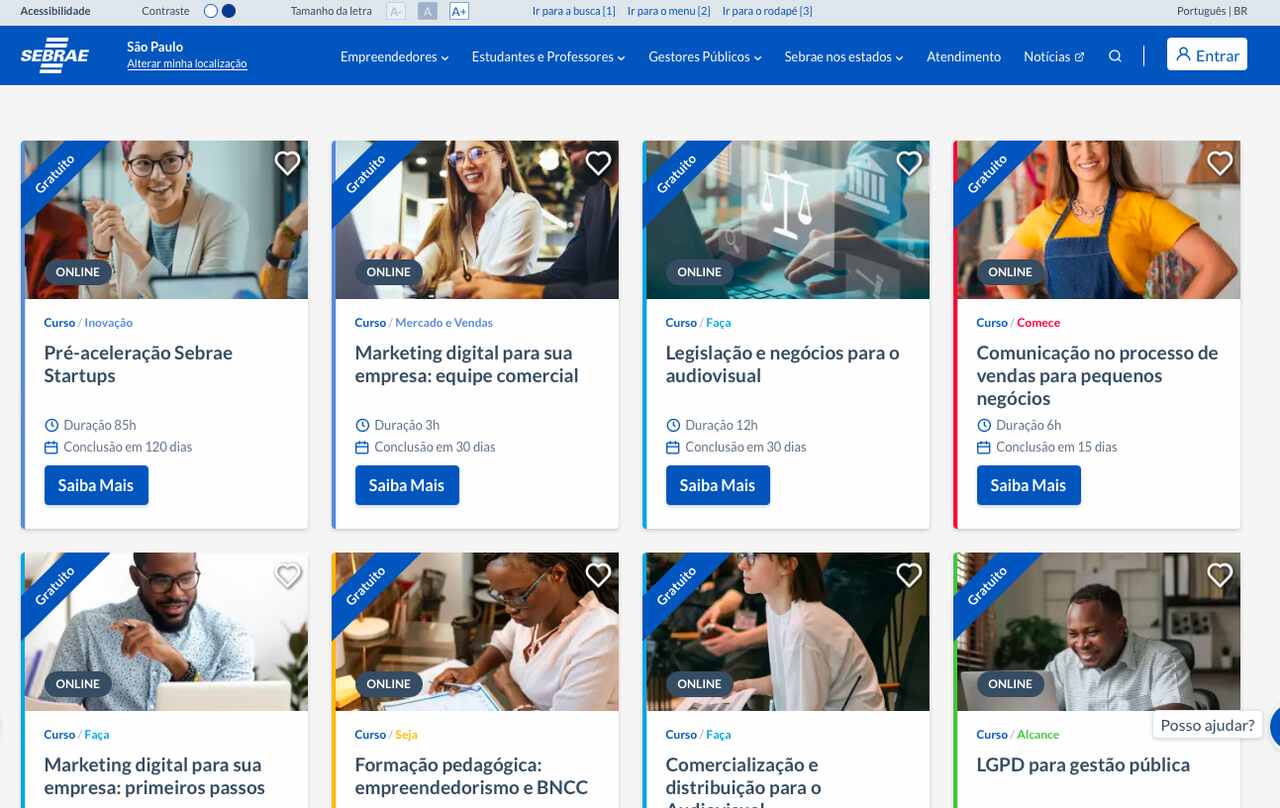This screenshot has width=1280, height=808.
Task: Click Saiba Mais for Comunicação no processo de vendas
Action: point(1029,485)
